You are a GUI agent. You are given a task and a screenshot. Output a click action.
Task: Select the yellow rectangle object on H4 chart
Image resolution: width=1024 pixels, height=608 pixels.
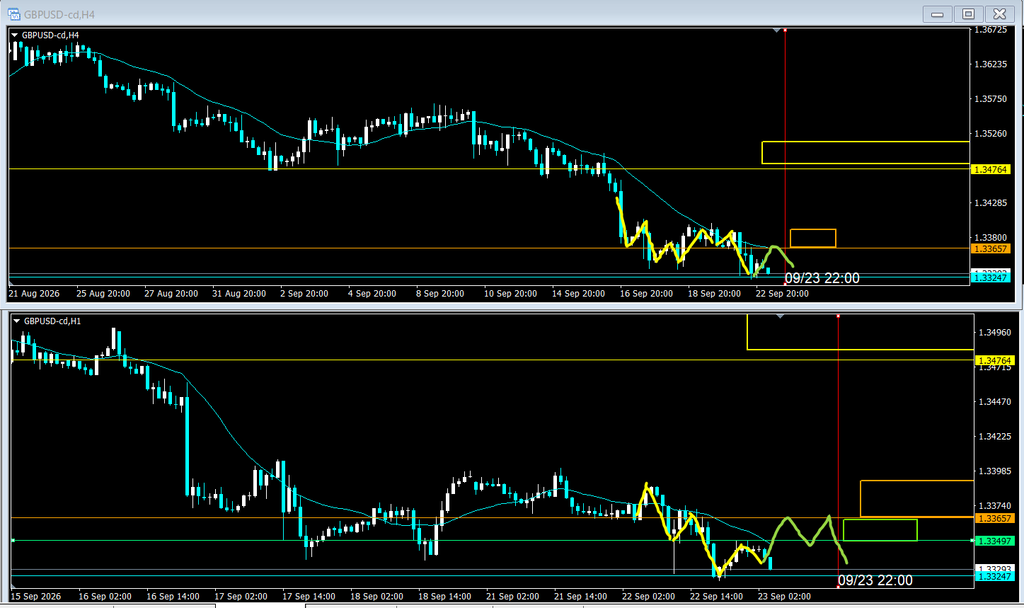865,152
